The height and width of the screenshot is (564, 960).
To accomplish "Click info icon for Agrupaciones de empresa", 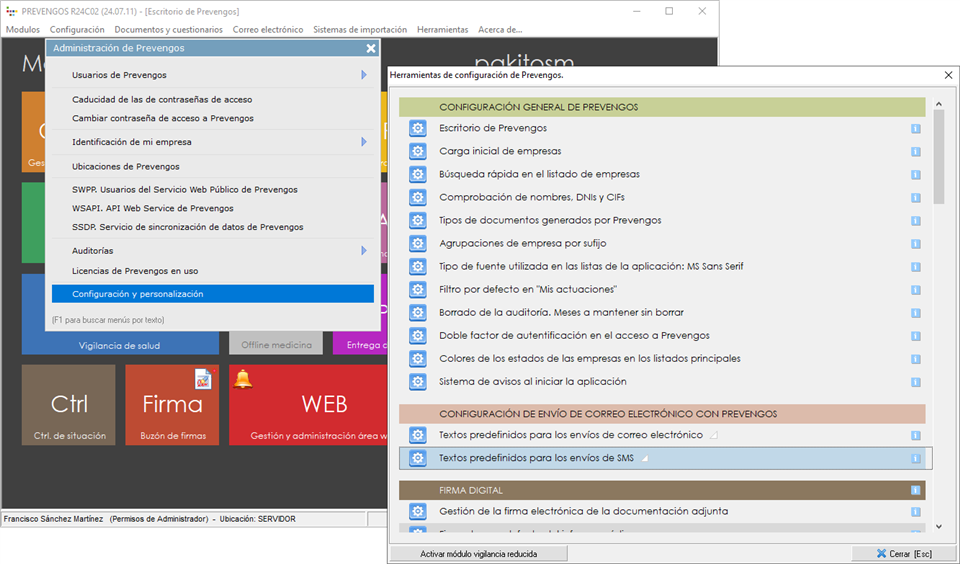I will (x=915, y=243).
